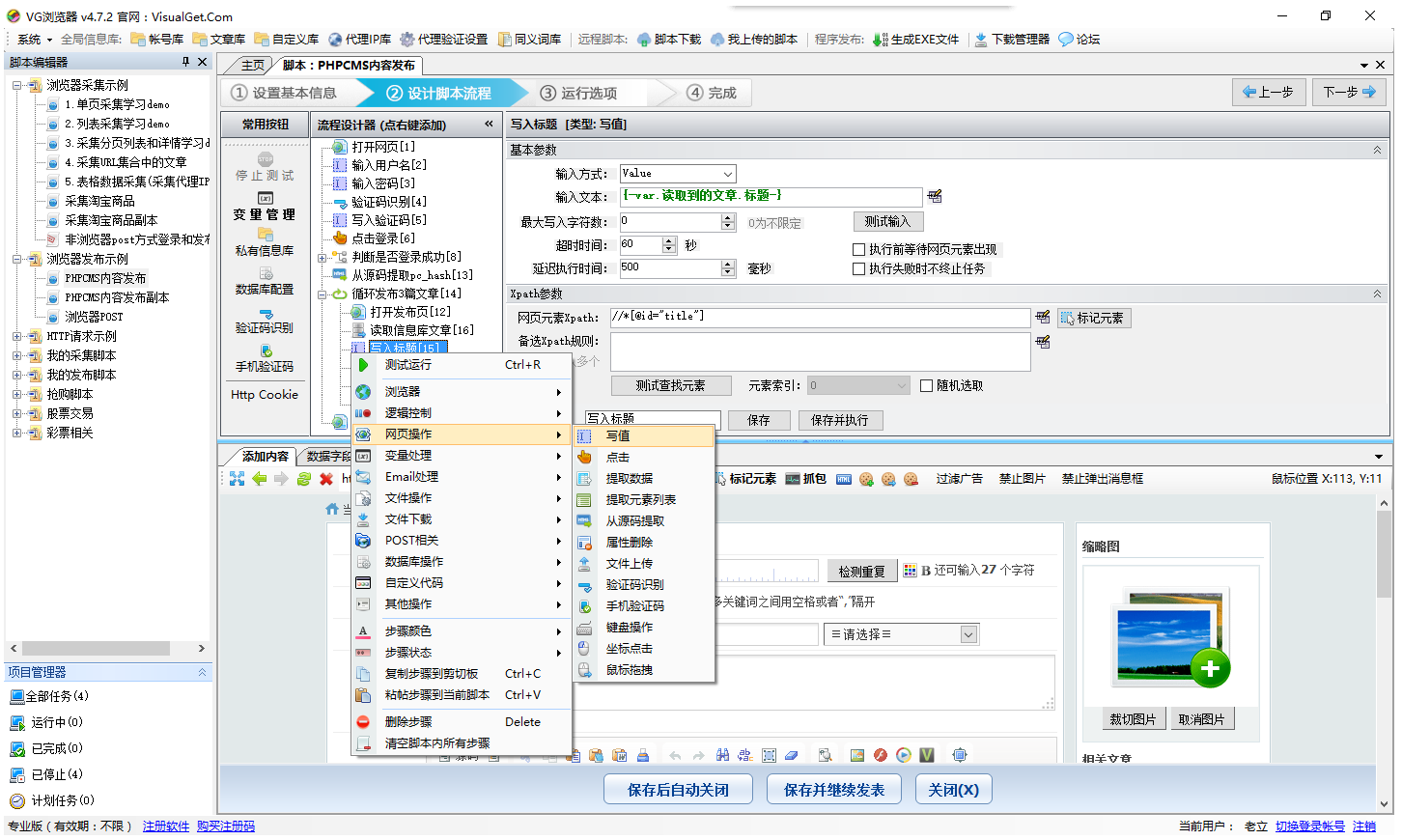The height and width of the screenshot is (840, 1402).
Task: Click the home icon in the page breadcrumb
Action: tap(332, 509)
